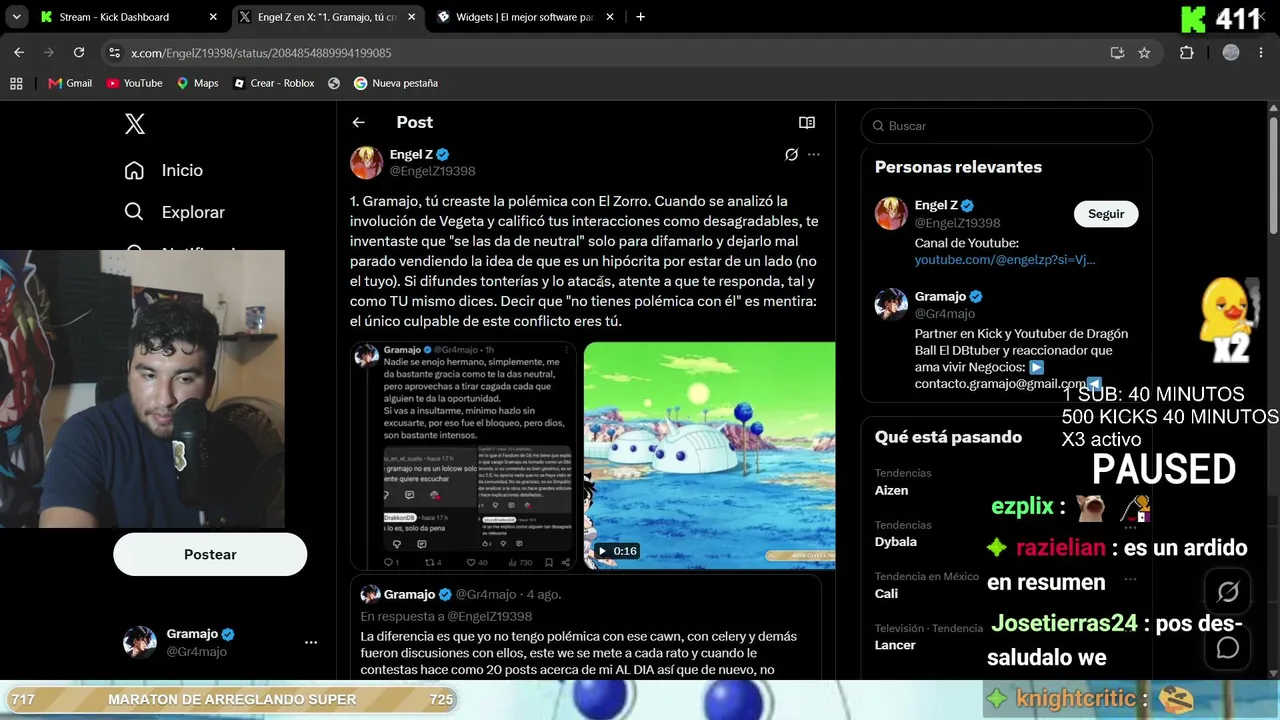Click the Grok icon on Engel Z's post
Image resolution: width=1280 pixels, height=720 pixels.
tap(791, 154)
